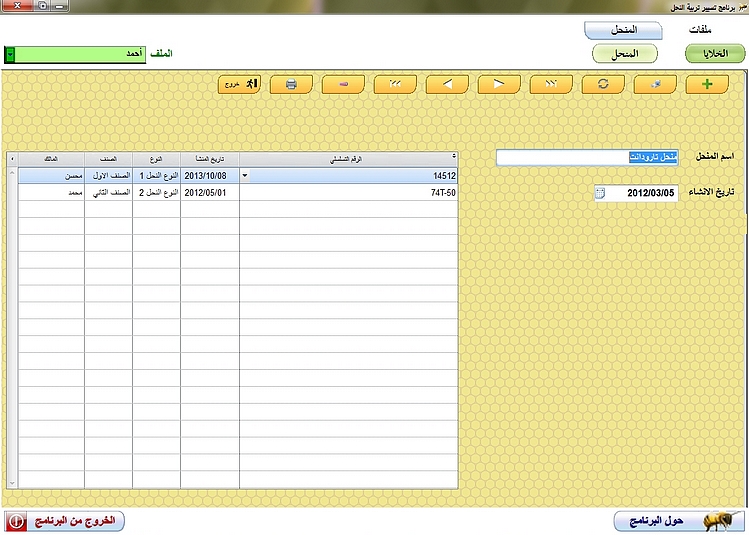This screenshot has height=535, width=749.
Task: Jump using the double-chevron button left of refresh
Action: pyautogui.click(x=551, y=84)
